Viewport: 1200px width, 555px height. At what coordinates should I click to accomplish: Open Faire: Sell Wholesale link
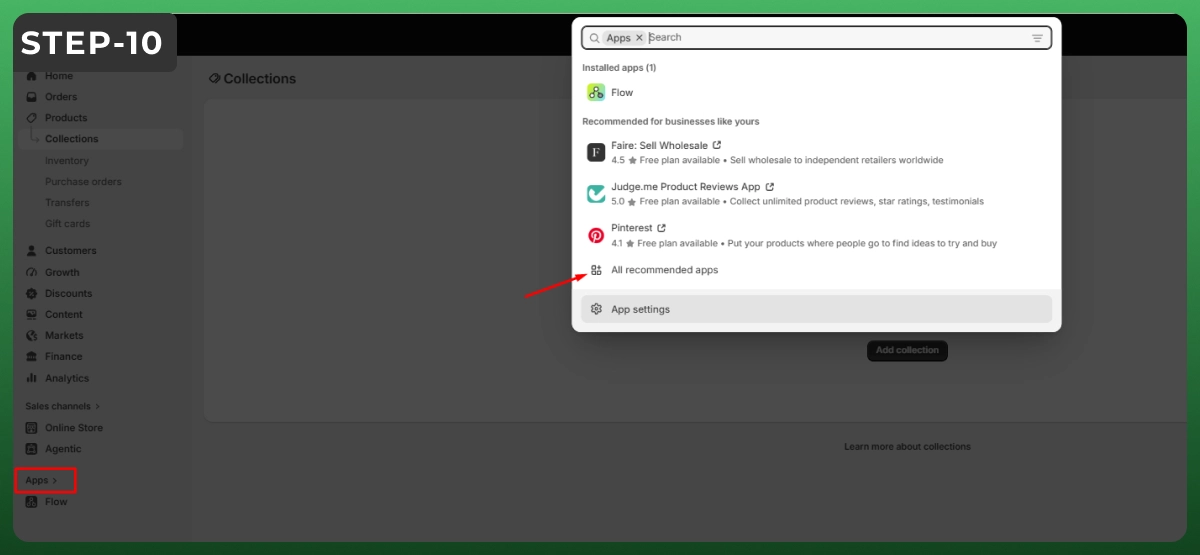point(659,146)
